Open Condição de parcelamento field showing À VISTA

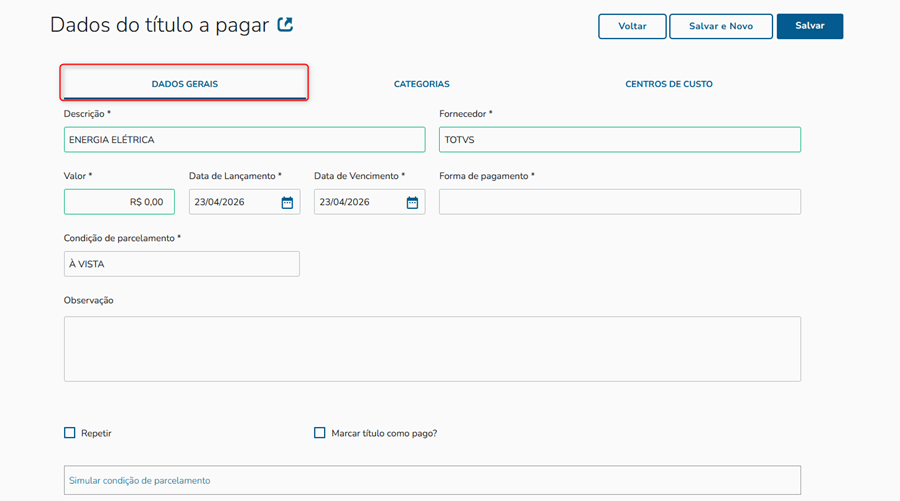click(181, 264)
